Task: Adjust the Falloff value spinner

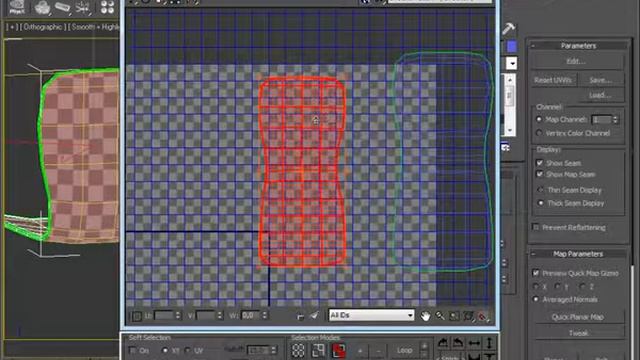Action: pos(273,350)
